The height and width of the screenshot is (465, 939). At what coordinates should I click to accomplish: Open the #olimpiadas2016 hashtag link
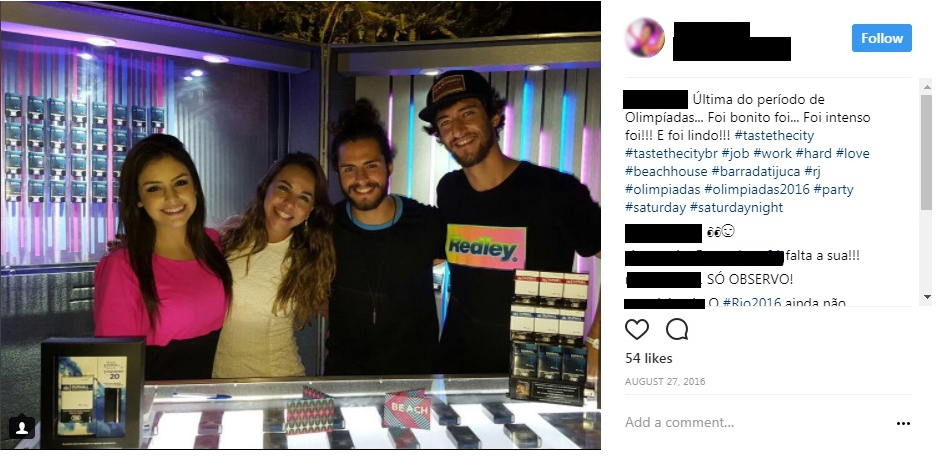(x=756, y=189)
